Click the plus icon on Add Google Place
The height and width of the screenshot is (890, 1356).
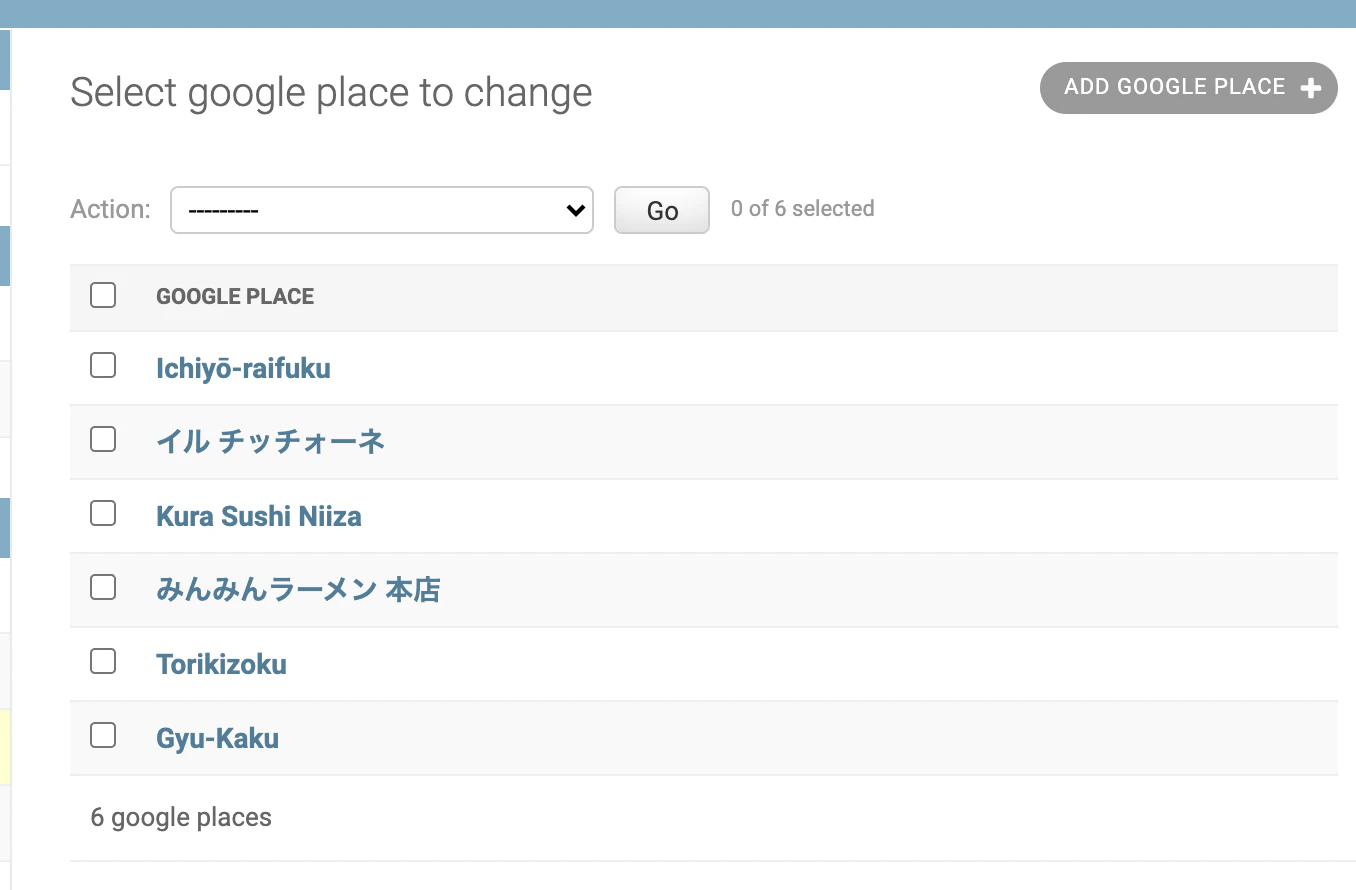point(1311,88)
